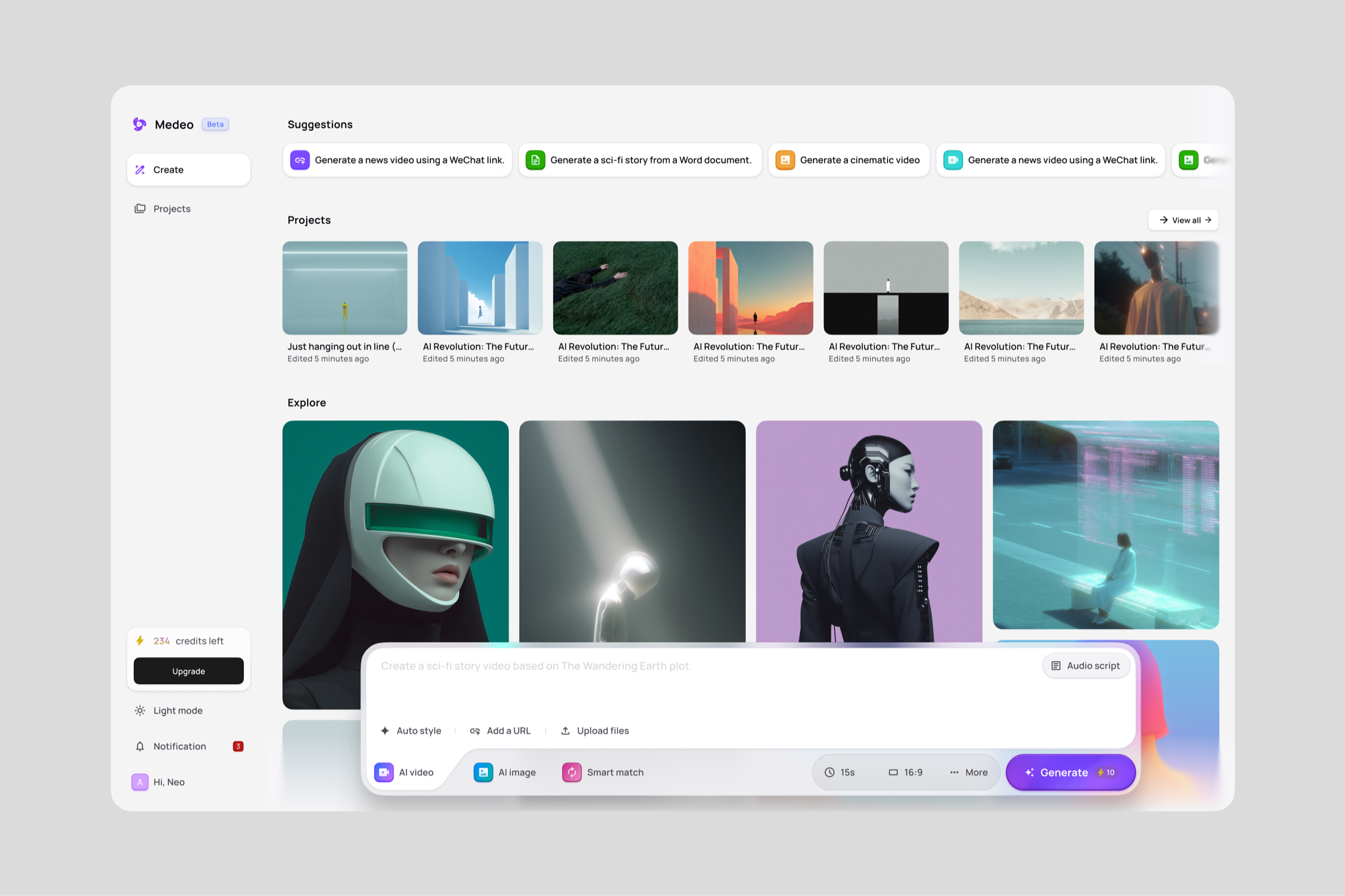Screen dimensions: 1345x896
Task: Click the purple link icon on first suggestion
Action: pos(300,160)
